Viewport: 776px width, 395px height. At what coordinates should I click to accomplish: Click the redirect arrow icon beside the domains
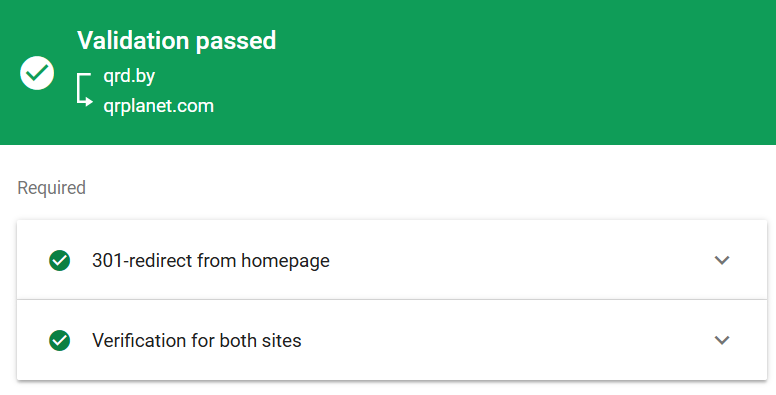tap(85, 90)
